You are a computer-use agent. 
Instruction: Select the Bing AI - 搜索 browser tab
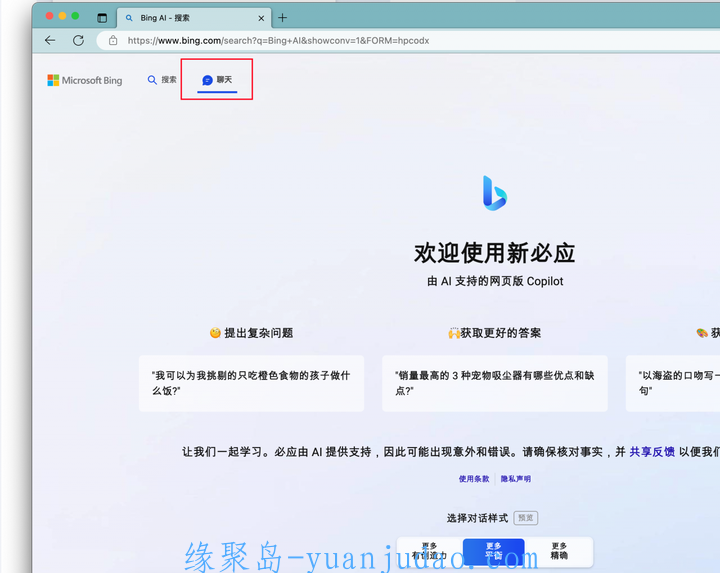(x=194, y=18)
